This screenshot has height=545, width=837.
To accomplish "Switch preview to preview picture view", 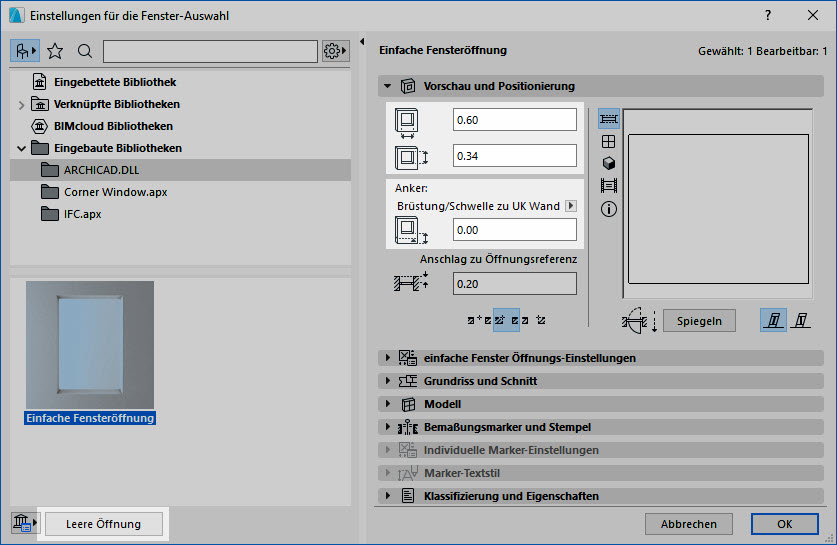I will [609, 186].
